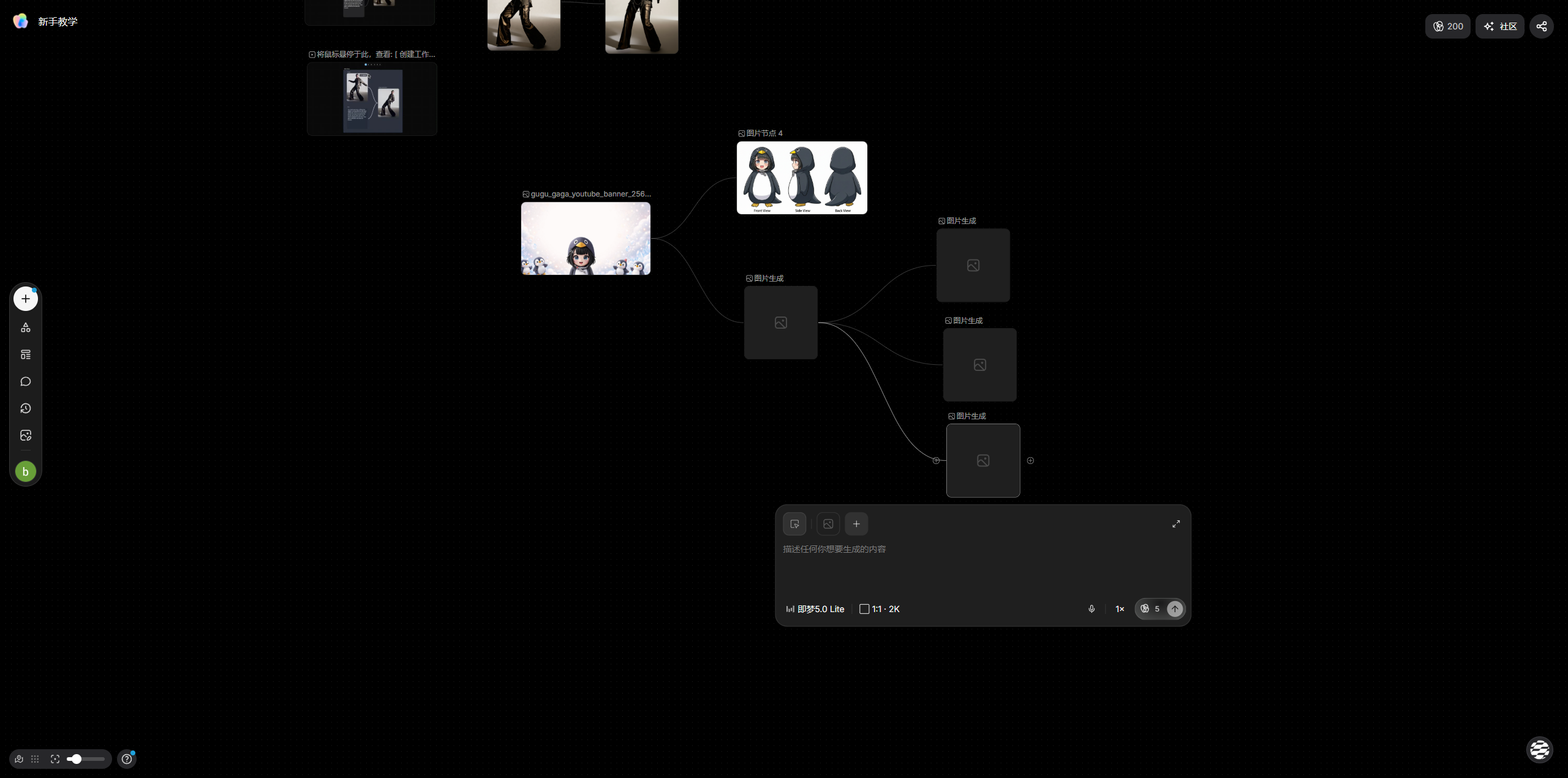The image size is (1568, 778).
Task: Click the 200 credits balance button
Action: (x=1447, y=26)
